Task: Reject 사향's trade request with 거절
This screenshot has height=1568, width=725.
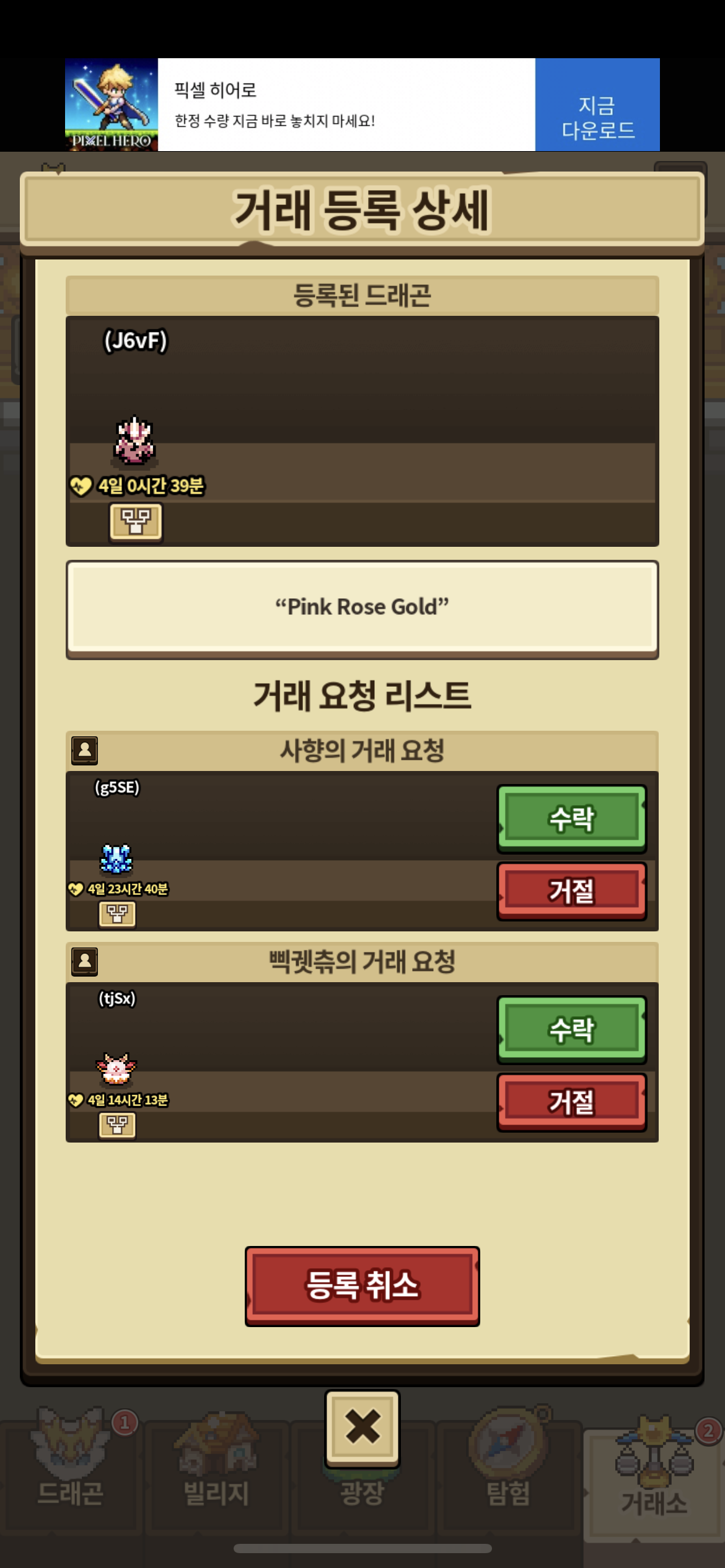Action: click(x=571, y=891)
